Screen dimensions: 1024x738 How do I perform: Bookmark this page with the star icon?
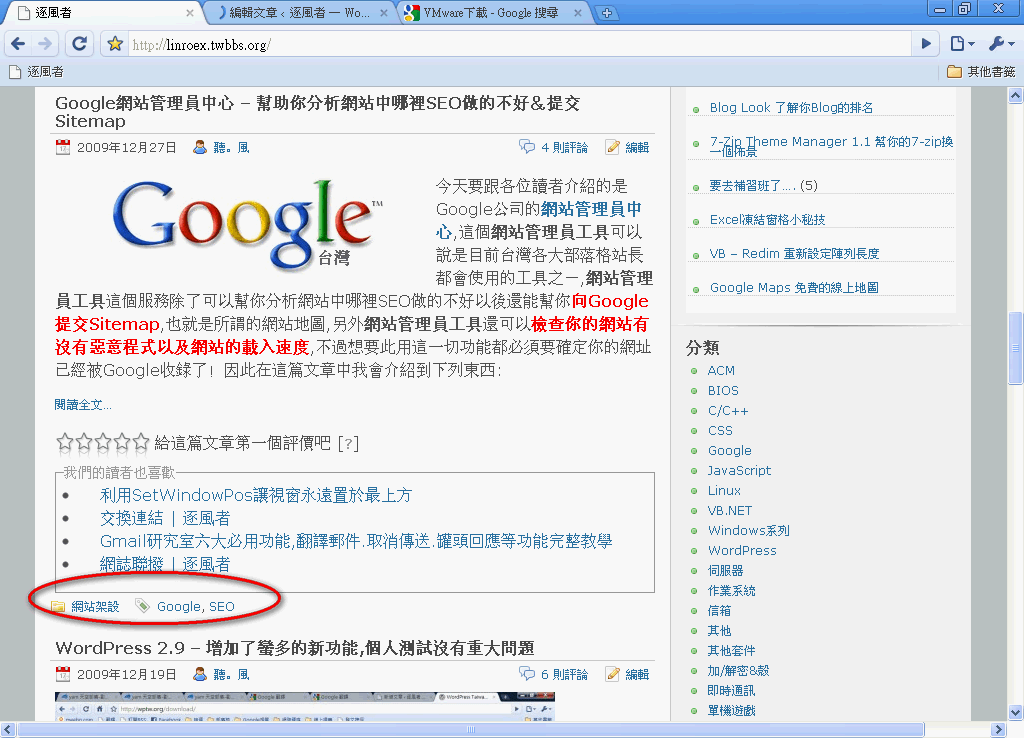point(115,44)
